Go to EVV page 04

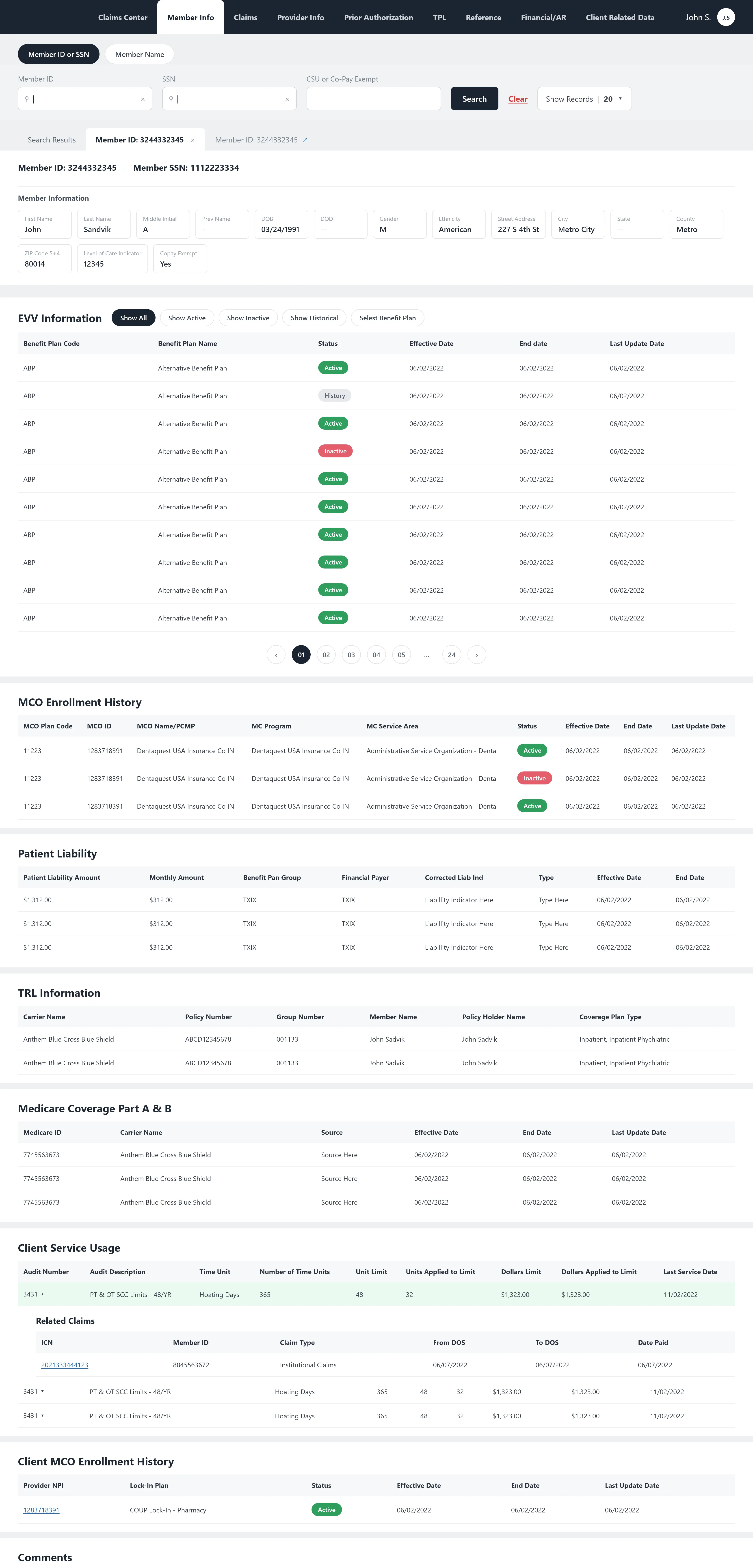[x=376, y=655]
